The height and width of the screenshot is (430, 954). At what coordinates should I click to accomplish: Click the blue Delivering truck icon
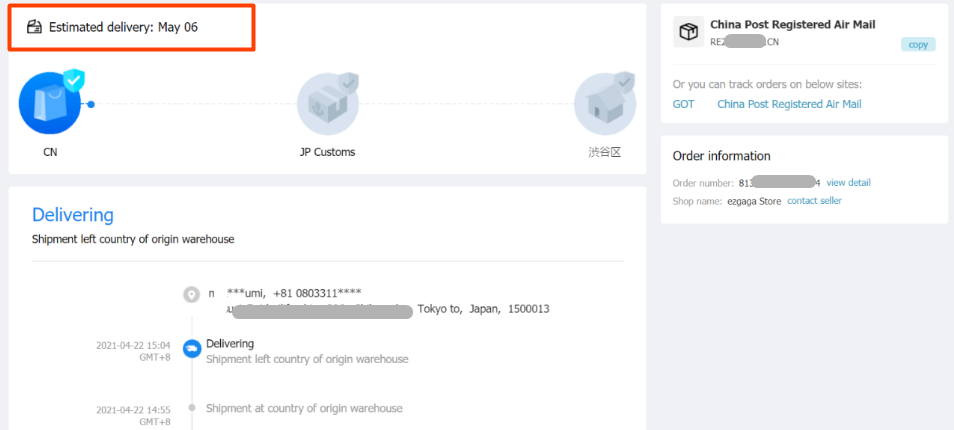point(191,349)
